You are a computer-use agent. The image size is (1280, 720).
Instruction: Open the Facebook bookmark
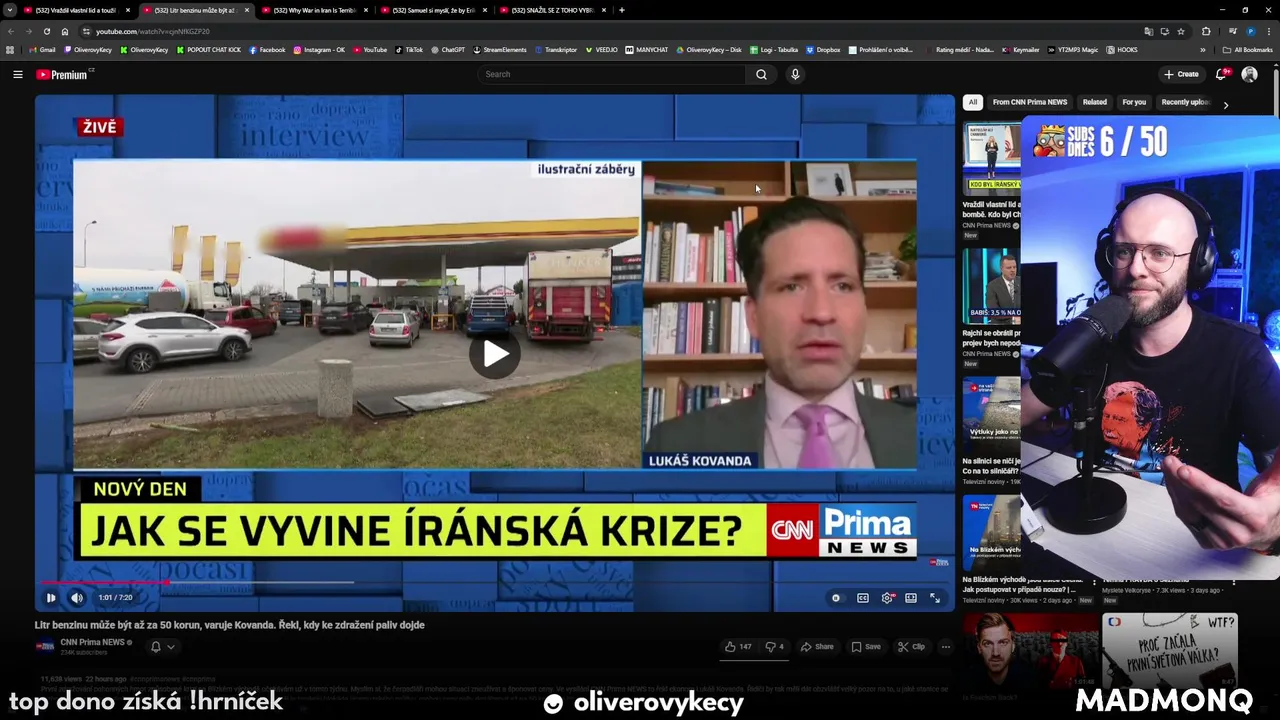coord(267,49)
